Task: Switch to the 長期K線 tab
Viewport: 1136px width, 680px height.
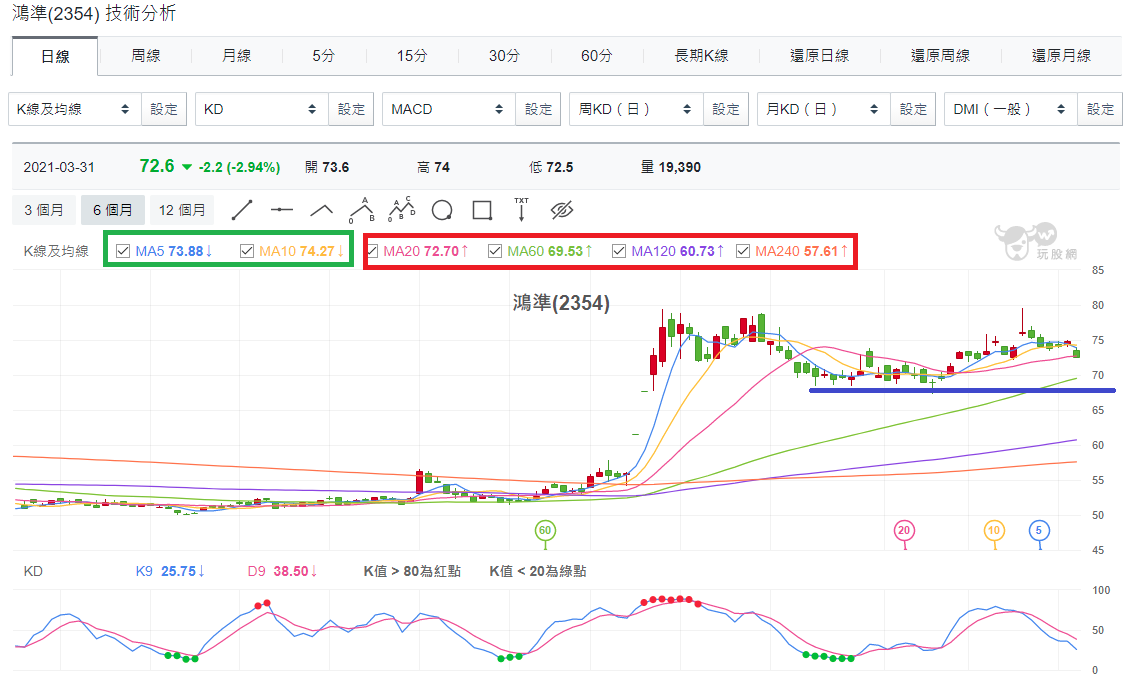Action: [701, 56]
